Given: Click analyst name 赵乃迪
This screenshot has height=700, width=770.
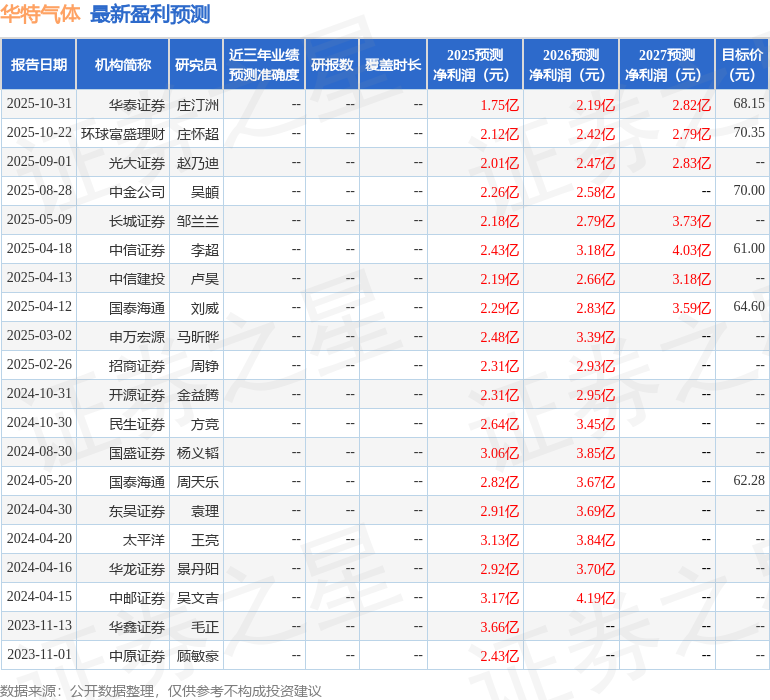Looking at the screenshot, I should point(197,162).
